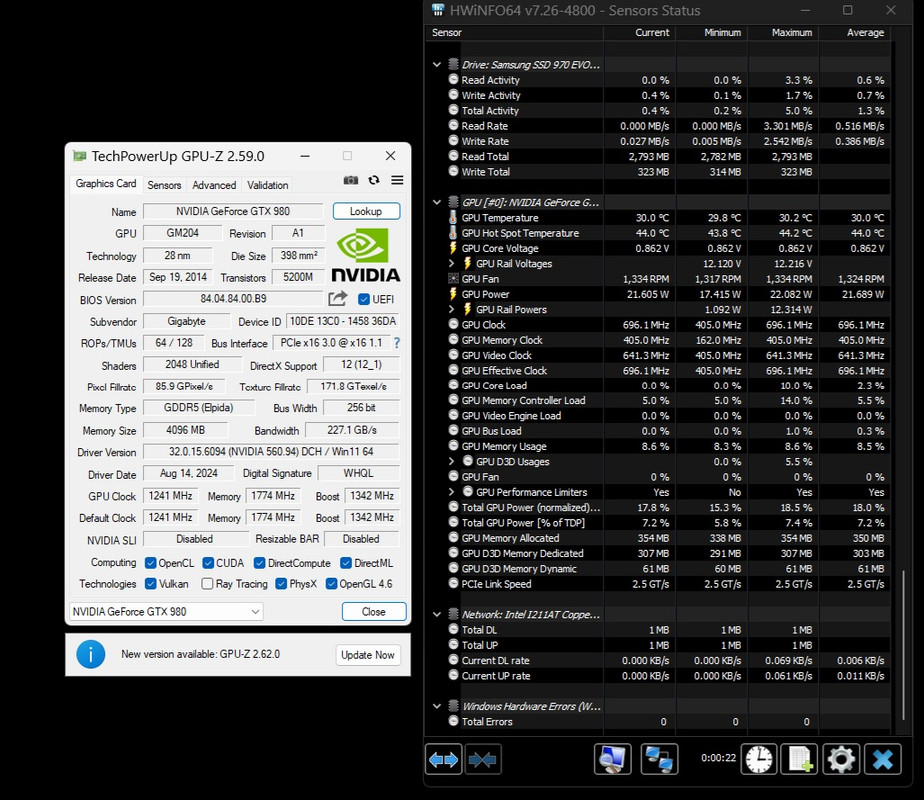The width and height of the screenshot is (924, 800).
Task: Switch to the Sensors tab in GPU-Z
Action: 164,185
